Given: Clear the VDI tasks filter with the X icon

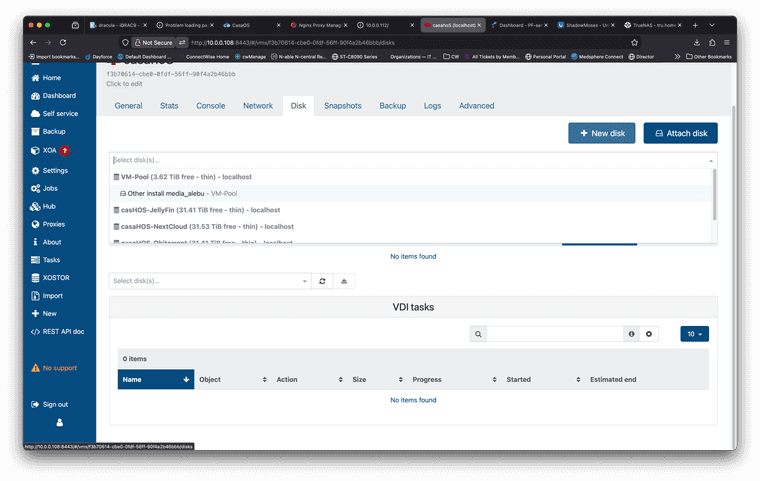Looking at the screenshot, I should coord(650,334).
